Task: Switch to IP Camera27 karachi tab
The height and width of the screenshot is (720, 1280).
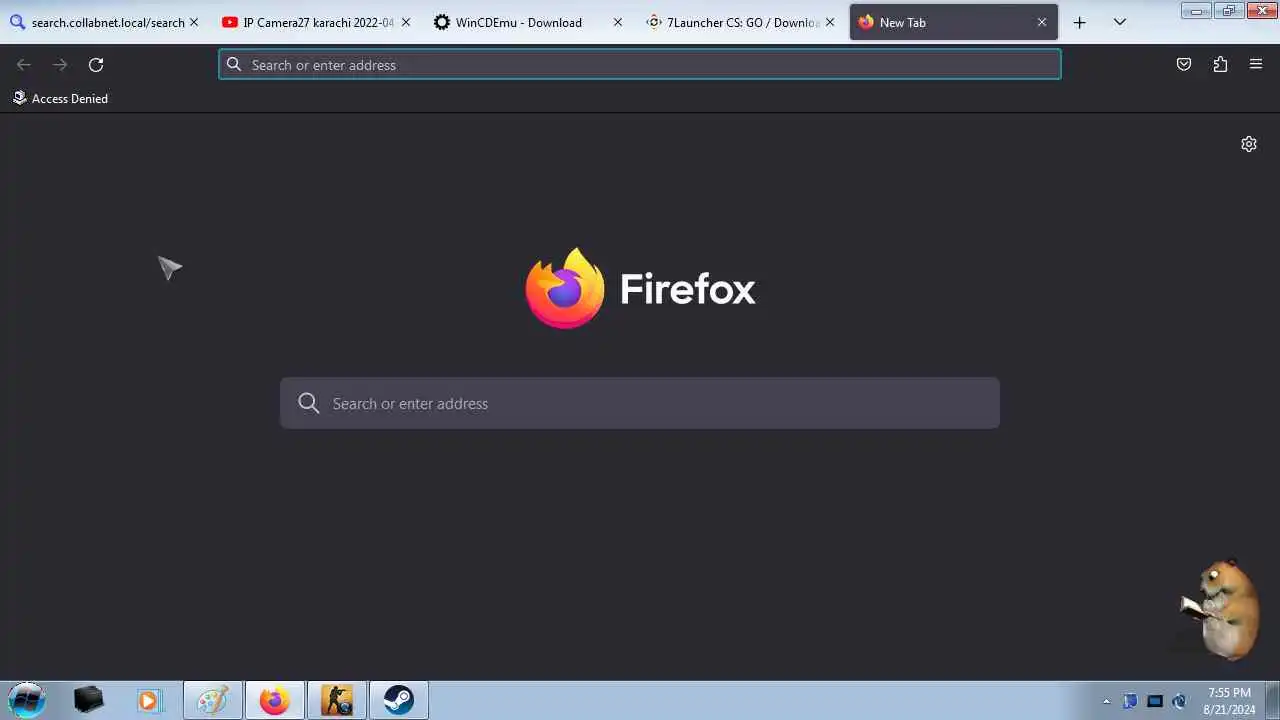Action: 317,22
